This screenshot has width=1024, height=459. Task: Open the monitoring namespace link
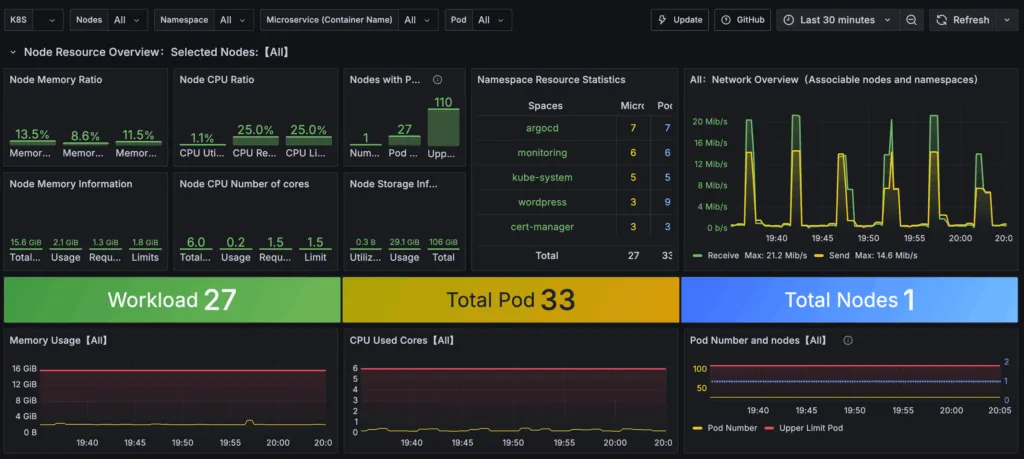tap(542, 153)
